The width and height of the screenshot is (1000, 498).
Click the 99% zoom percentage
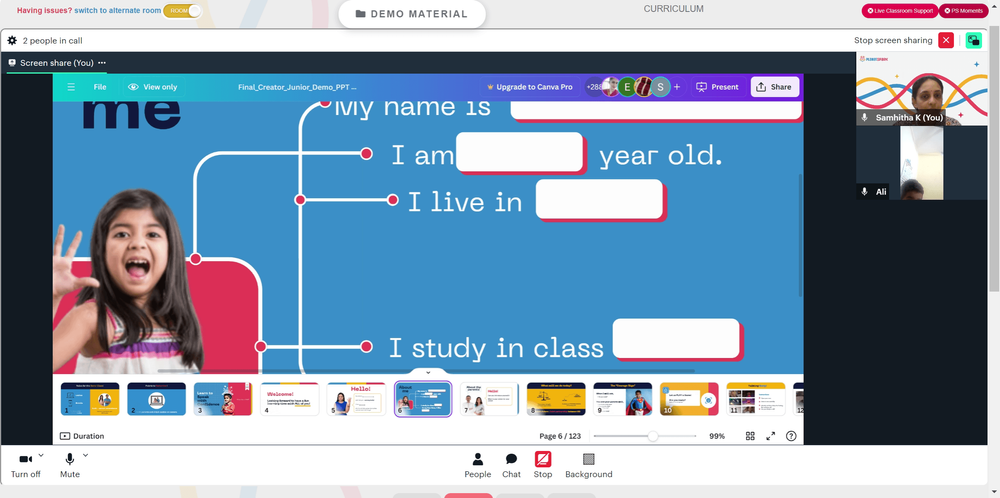point(717,436)
